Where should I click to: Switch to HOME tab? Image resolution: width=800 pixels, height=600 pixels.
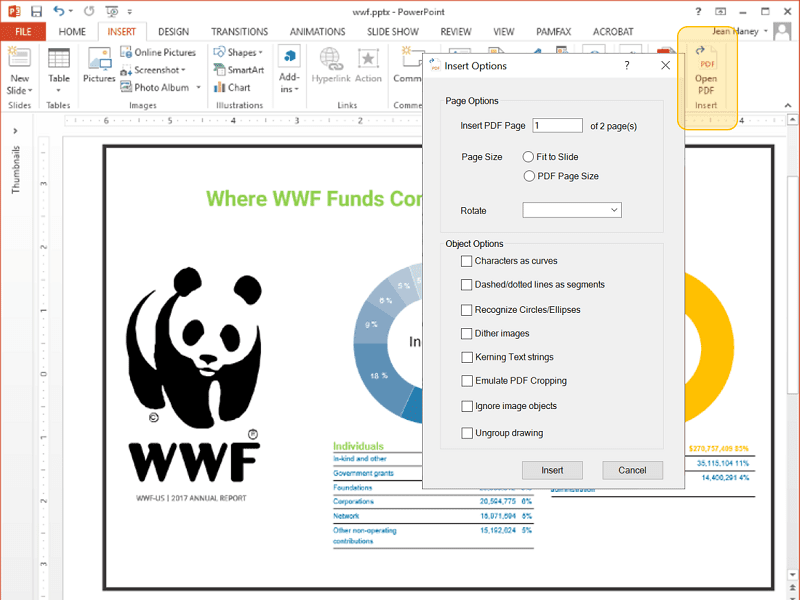(x=72, y=32)
